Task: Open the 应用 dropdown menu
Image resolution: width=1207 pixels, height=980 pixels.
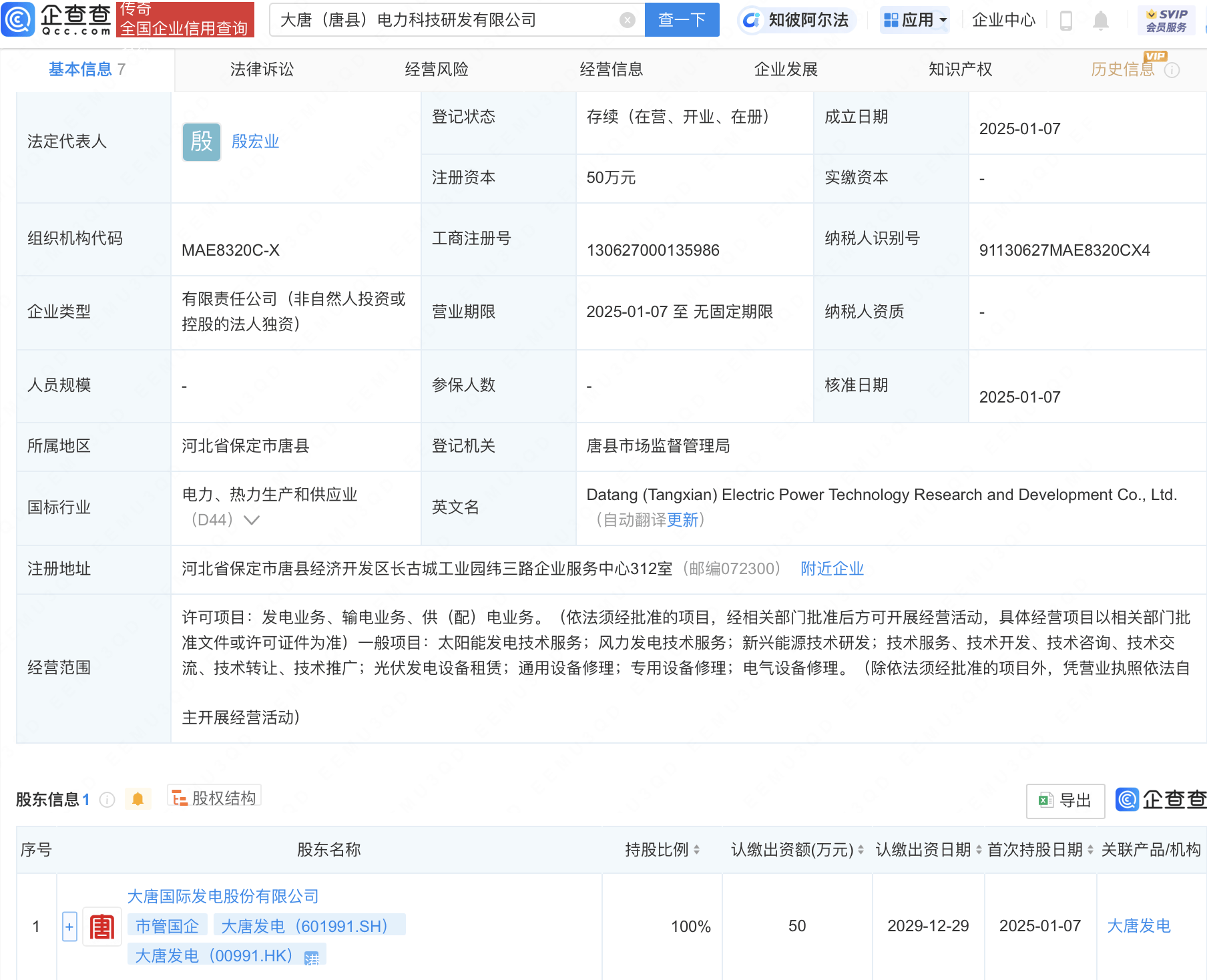Action: pyautogui.click(x=914, y=20)
